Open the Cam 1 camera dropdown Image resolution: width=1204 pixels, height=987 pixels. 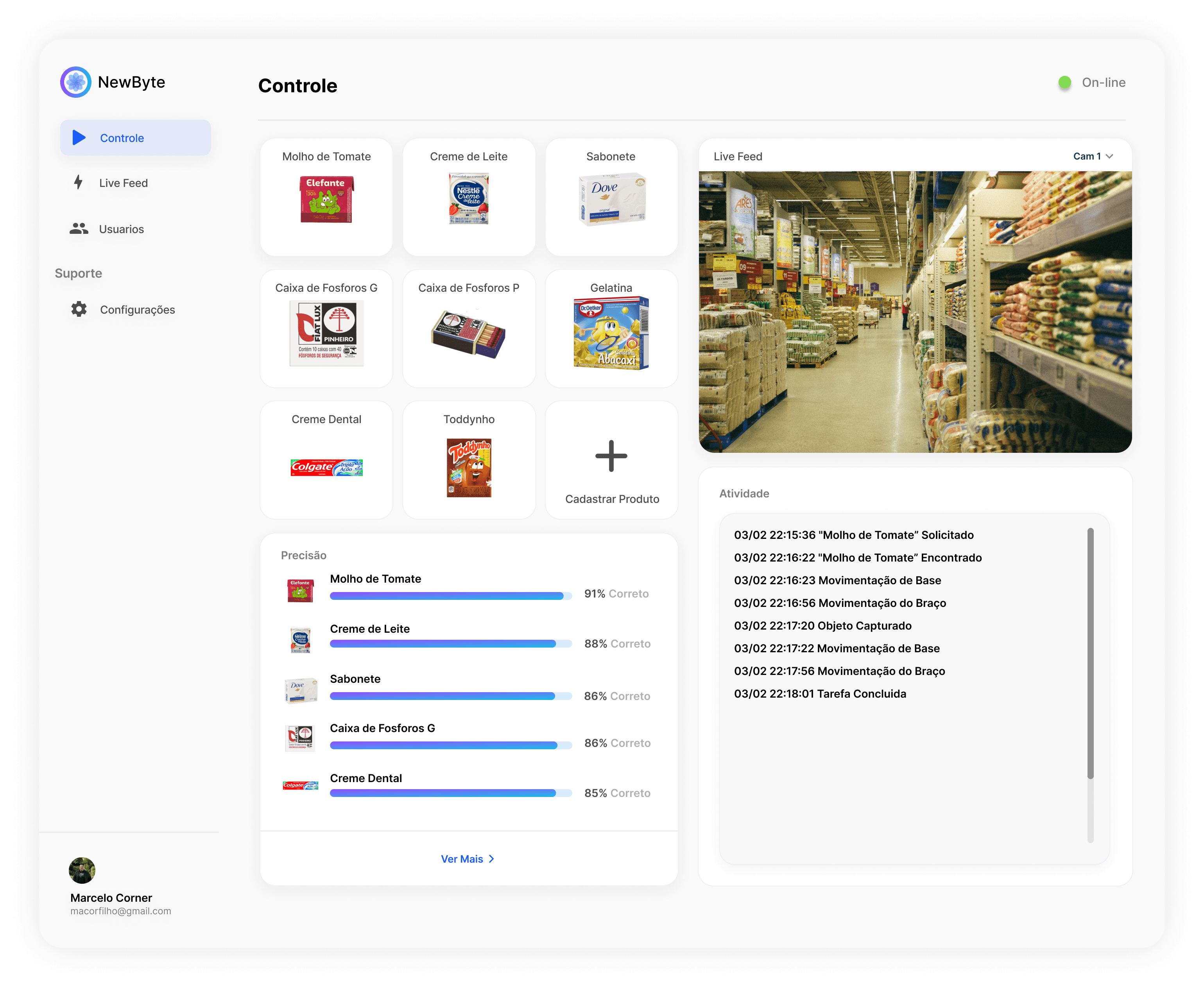click(x=1092, y=156)
